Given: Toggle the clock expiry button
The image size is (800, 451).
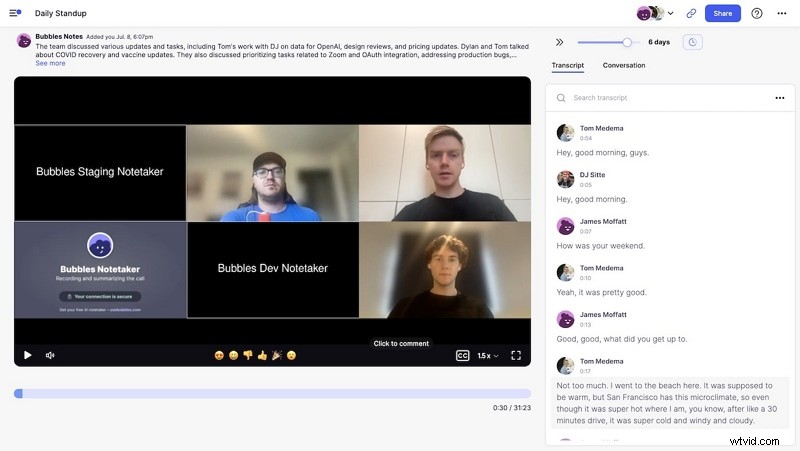Looking at the screenshot, I should pyautogui.click(x=692, y=42).
